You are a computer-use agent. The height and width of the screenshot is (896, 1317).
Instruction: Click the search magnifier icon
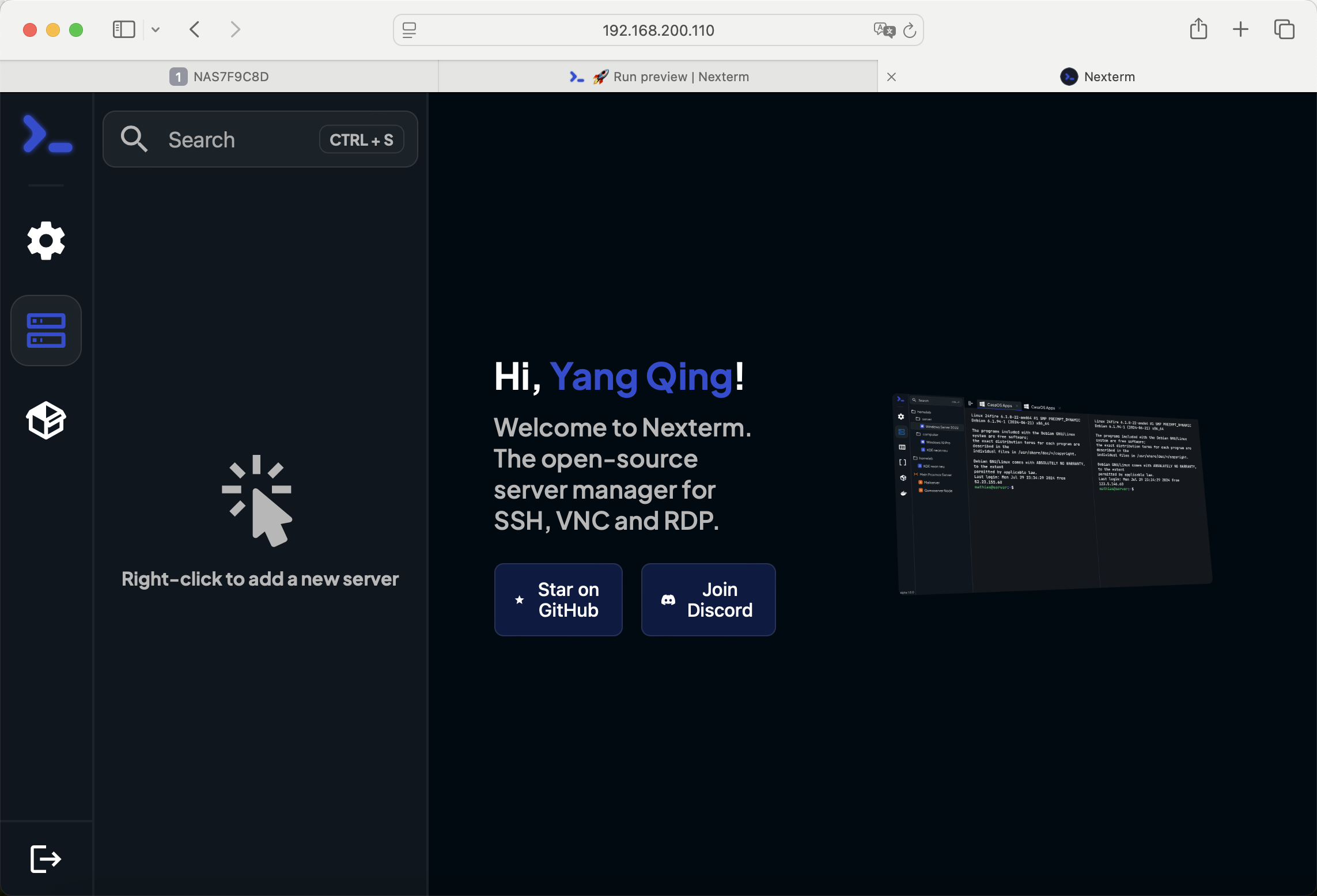[134, 139]
